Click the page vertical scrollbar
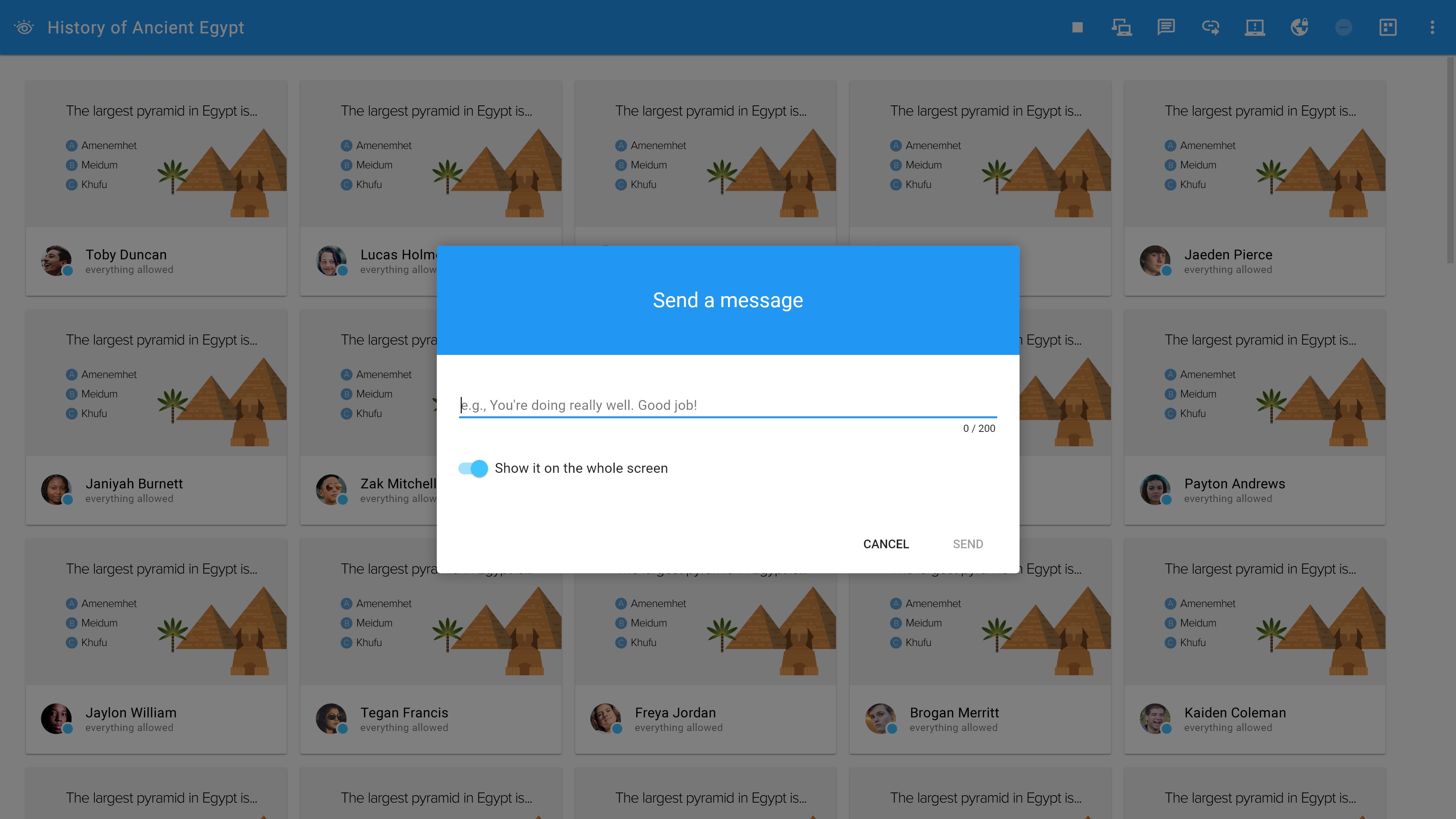Image resolution: width=1456 pixels, height=819 pixels. tap(1450, 159)
